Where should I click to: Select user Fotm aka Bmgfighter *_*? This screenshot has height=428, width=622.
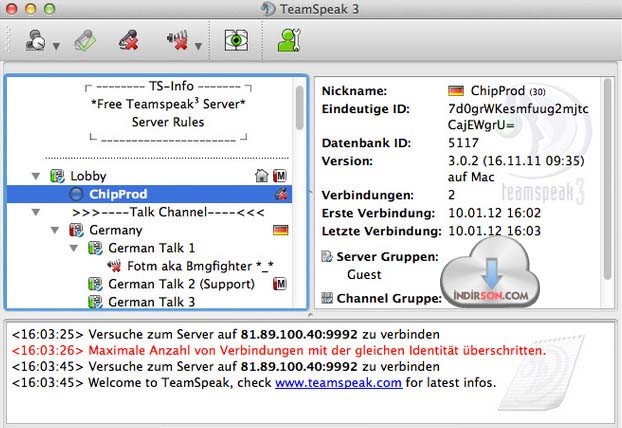(x=200, y=266)
